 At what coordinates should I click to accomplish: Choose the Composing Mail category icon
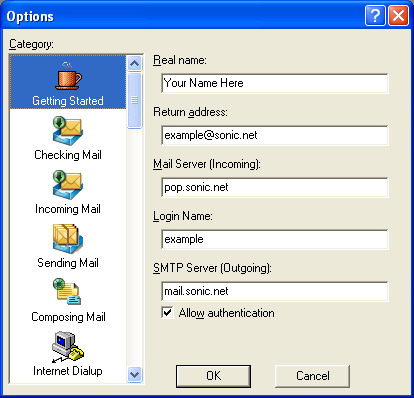point(67,292)
